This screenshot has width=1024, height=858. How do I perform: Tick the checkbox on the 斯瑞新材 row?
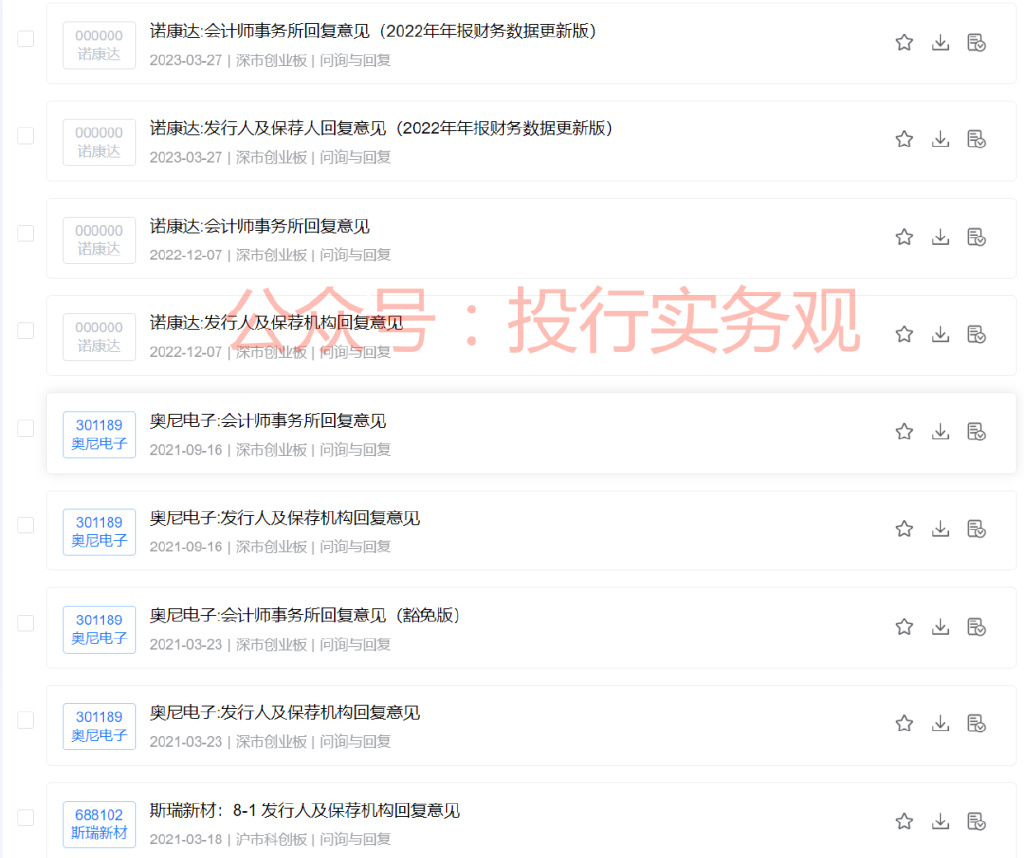(25, 818)
